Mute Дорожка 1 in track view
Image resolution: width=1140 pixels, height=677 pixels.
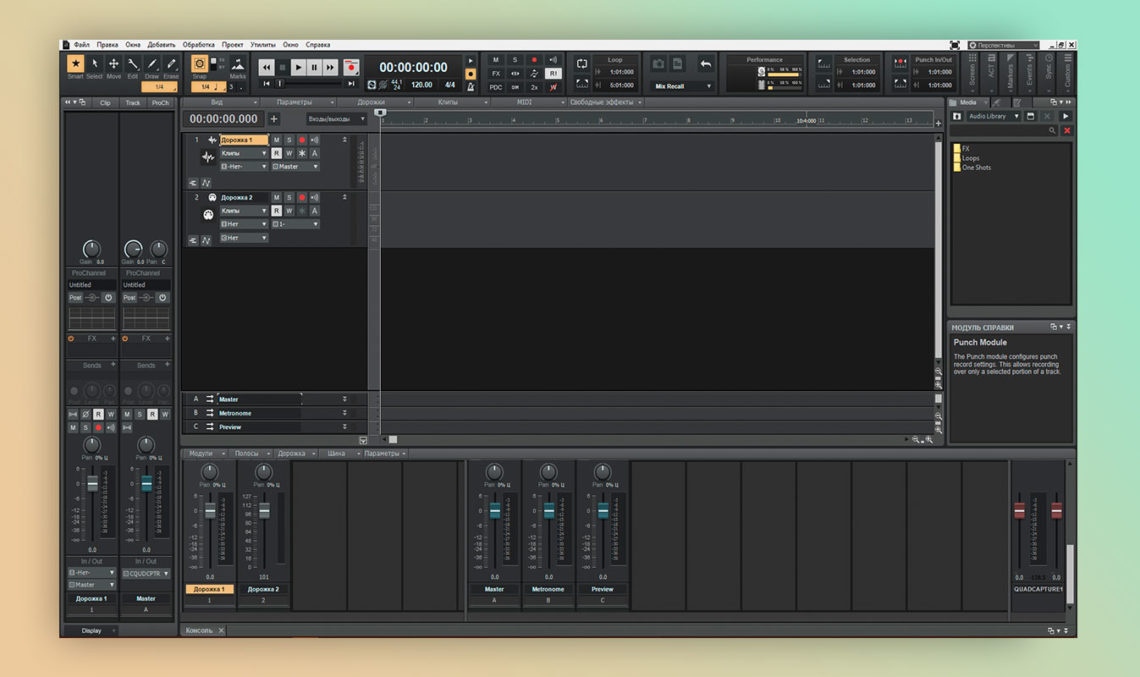pyautogui.click(x=277, y=140)
